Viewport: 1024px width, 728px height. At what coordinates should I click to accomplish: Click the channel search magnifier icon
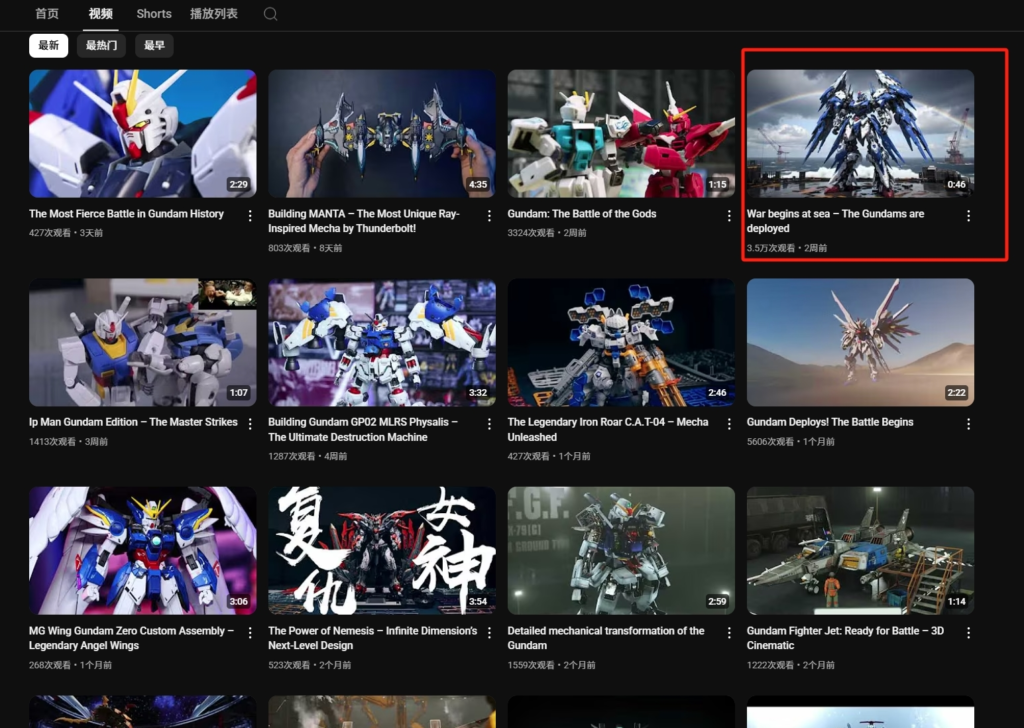(270, 14)
